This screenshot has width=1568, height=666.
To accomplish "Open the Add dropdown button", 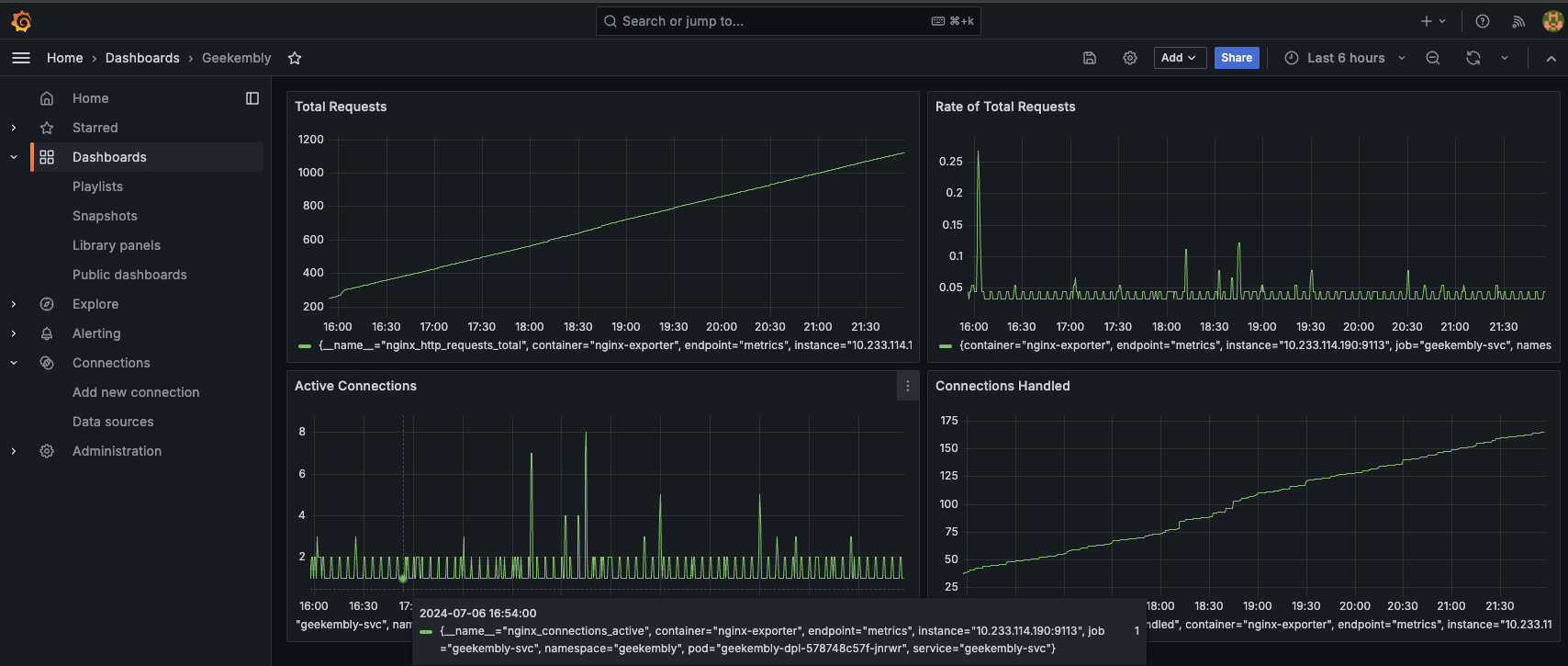I will 1179,58.
